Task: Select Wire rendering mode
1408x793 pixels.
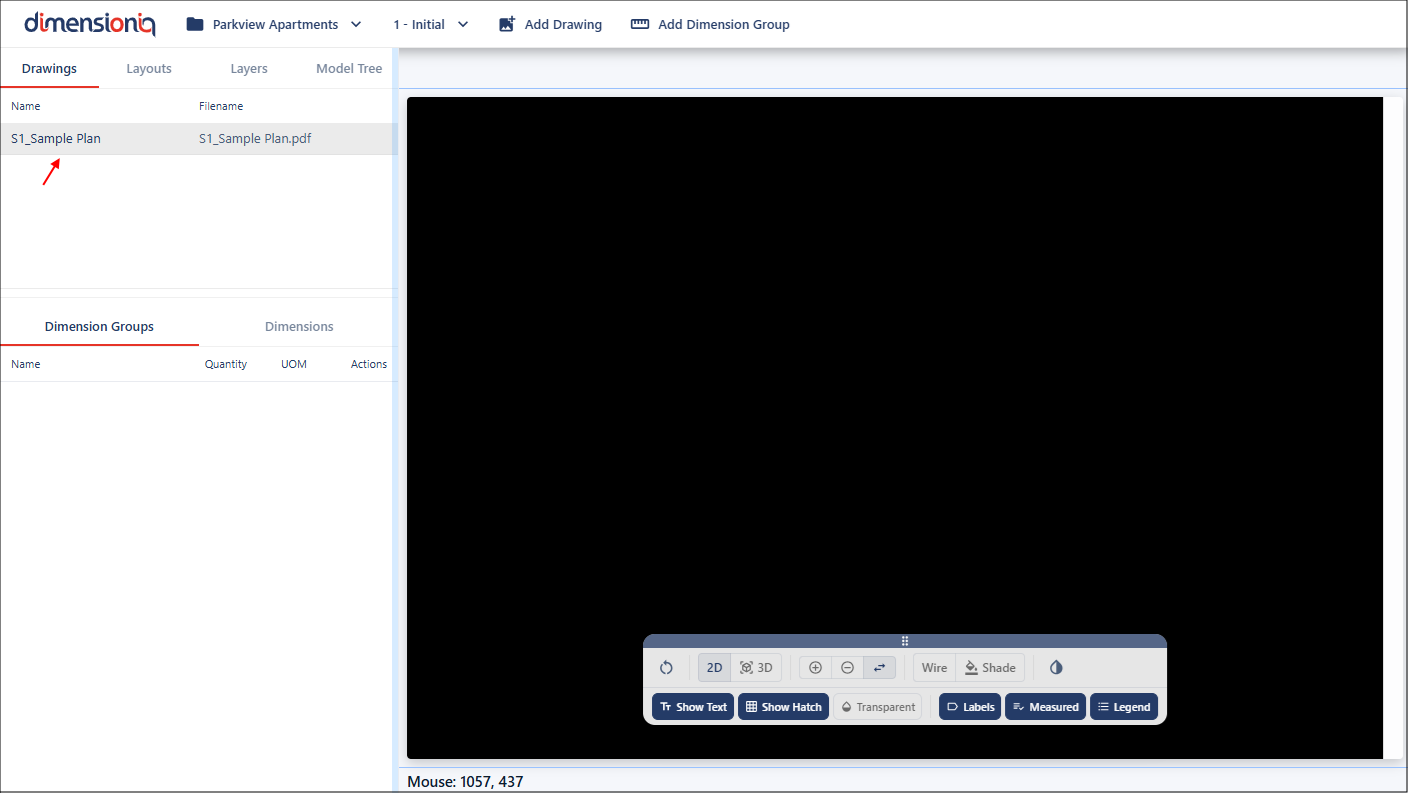Action: 934,668
